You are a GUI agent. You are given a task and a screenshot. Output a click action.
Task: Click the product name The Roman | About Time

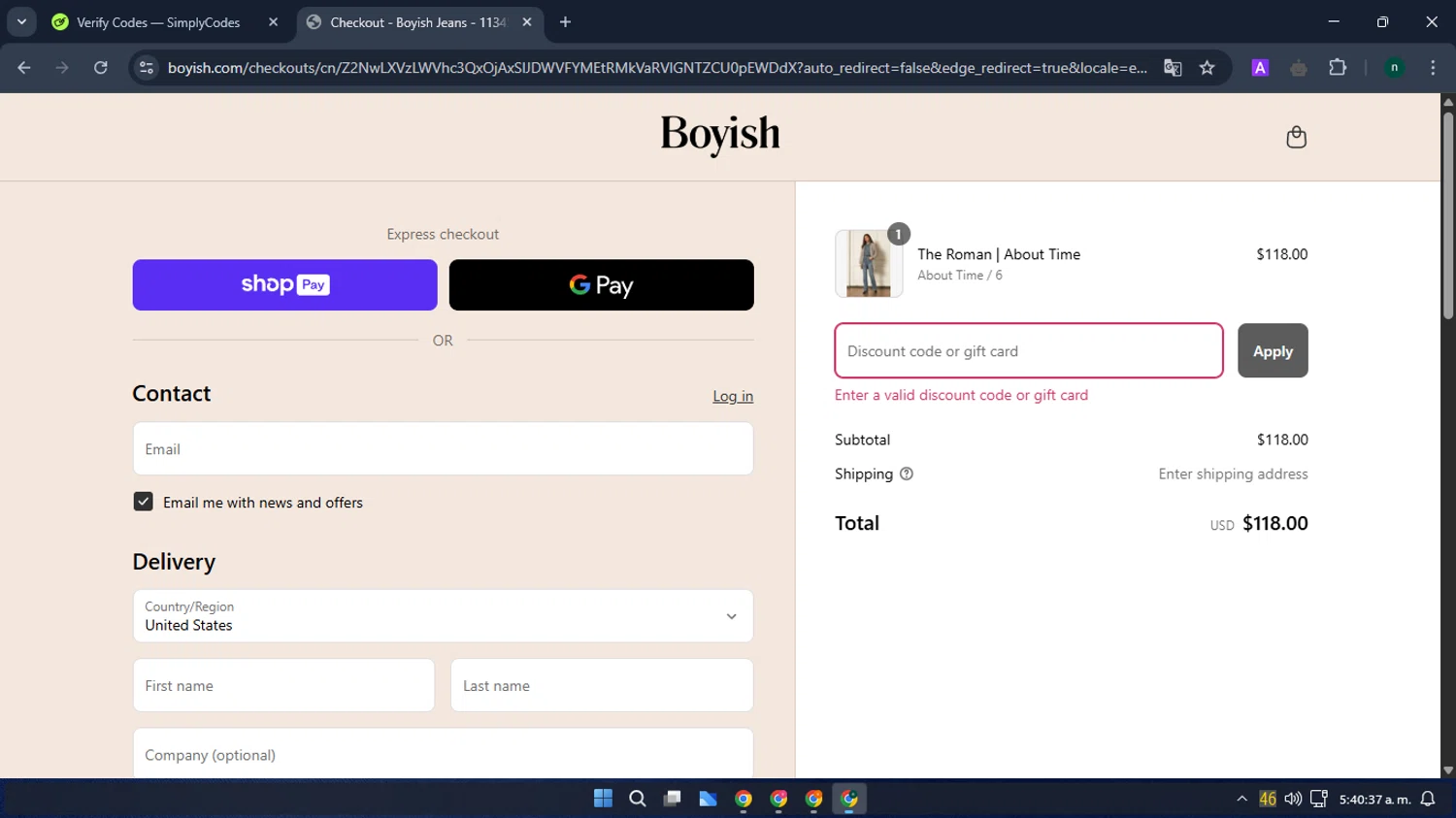click(x=999, y=254)
